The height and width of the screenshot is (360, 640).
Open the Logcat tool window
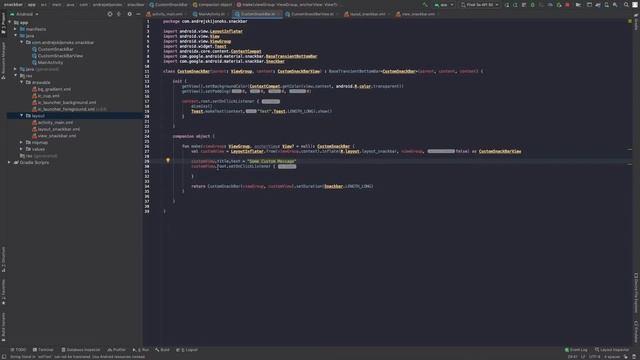pos(187,350)
